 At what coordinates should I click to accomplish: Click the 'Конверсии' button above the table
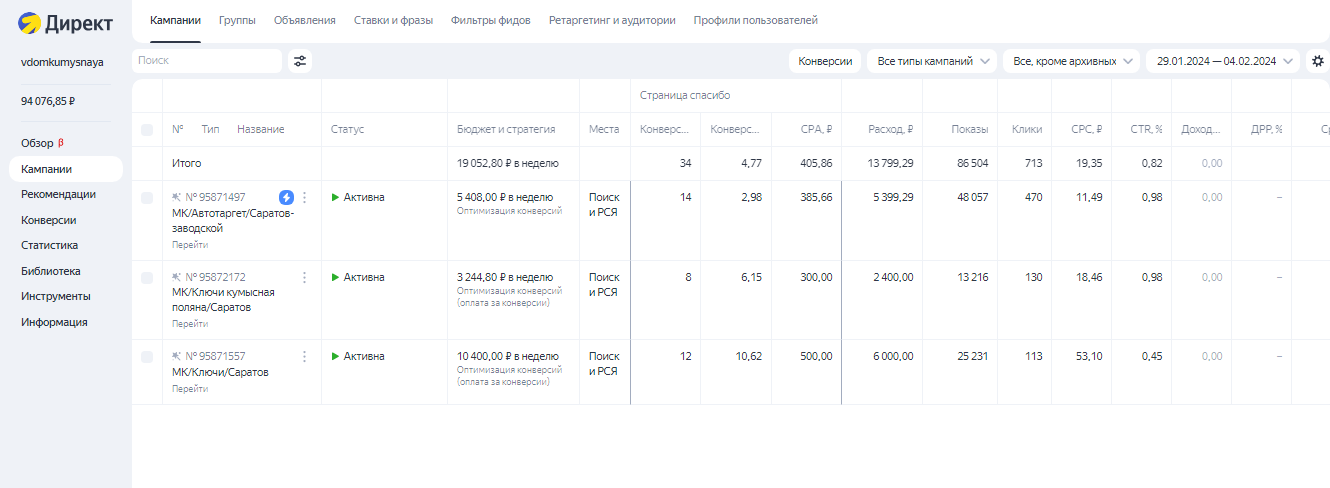825,61
